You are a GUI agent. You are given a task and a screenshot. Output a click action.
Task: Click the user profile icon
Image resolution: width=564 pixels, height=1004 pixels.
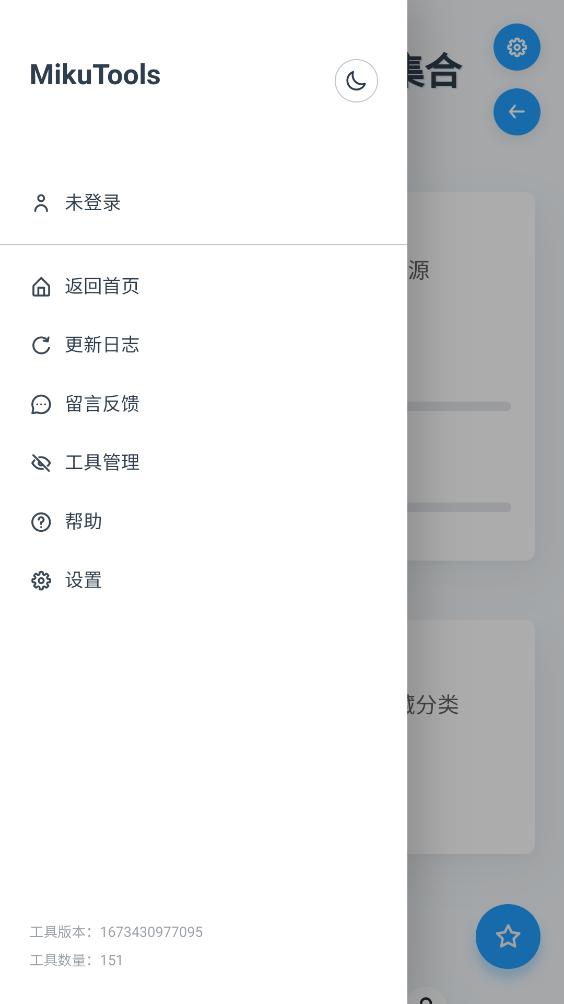click(x=41, y=203)
